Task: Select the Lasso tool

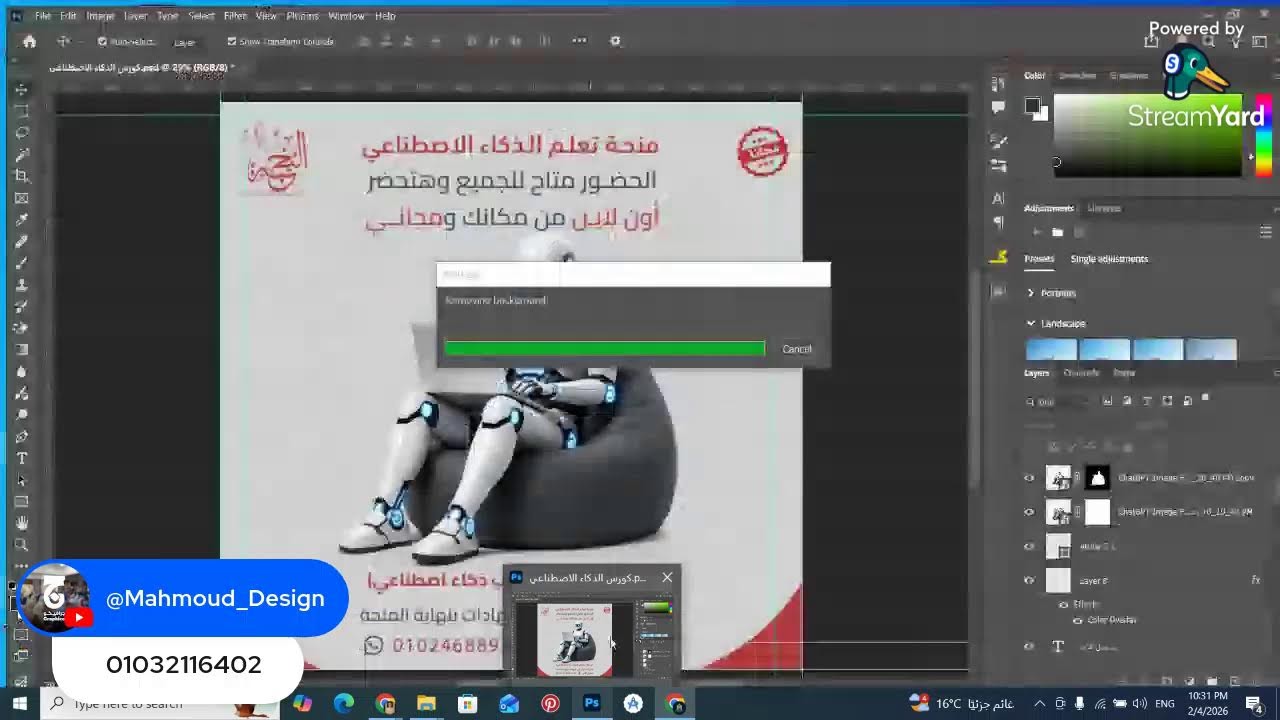Action: click(x=21, y=133)
